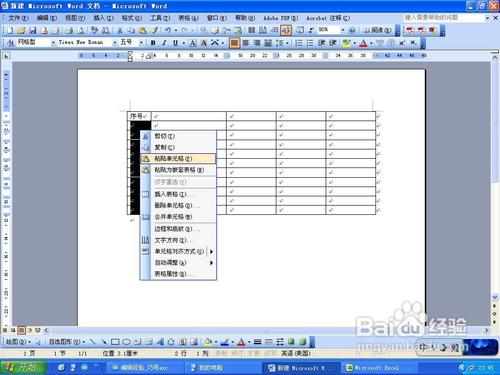Click the Subscript x₂ icon
Image resolution: width=500 pixels, height=375 pixels.
pos(413,43)
